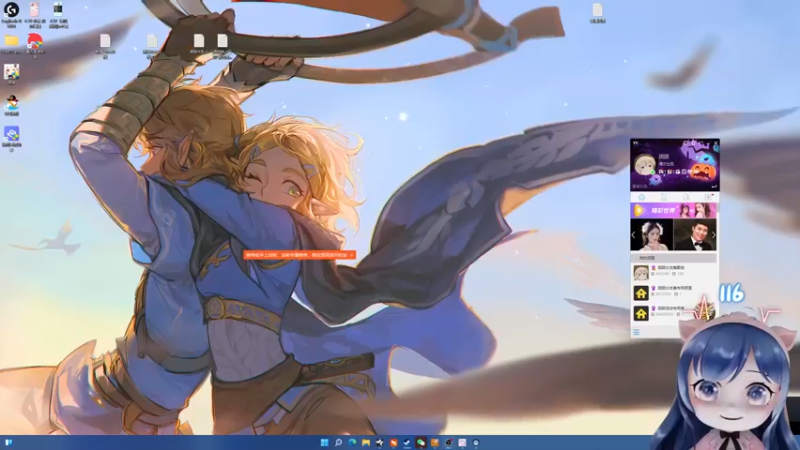Open File Explorer from taskbar
Image resolution: width=800 pixels, height=450 pixels.
tap(365, 442)
